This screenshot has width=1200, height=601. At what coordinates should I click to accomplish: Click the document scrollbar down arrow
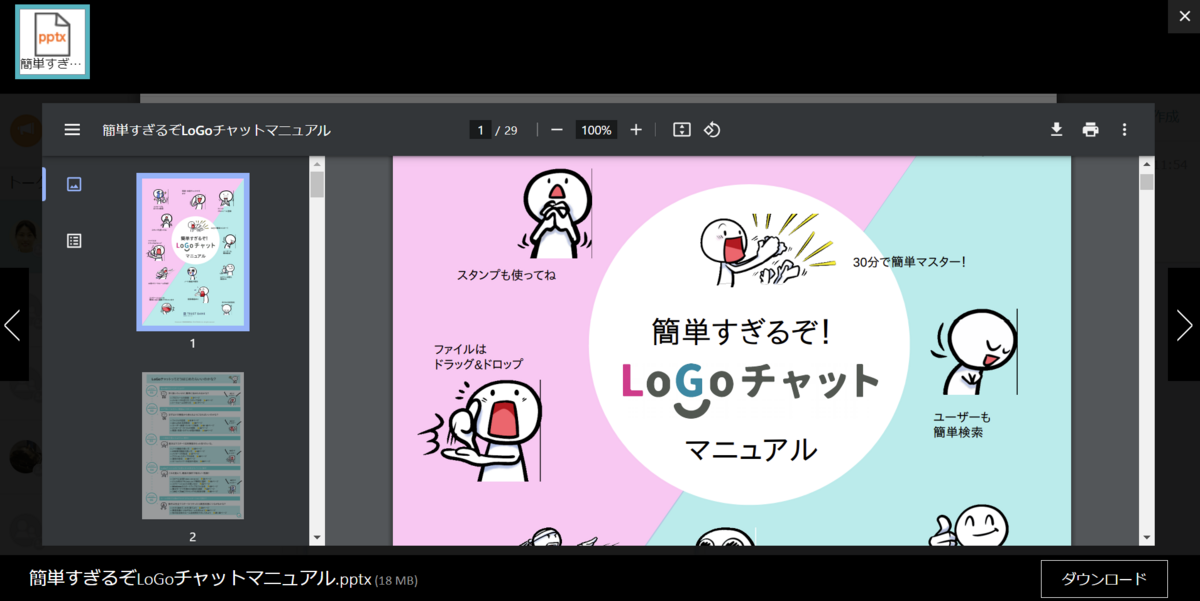coord(1147,538)
